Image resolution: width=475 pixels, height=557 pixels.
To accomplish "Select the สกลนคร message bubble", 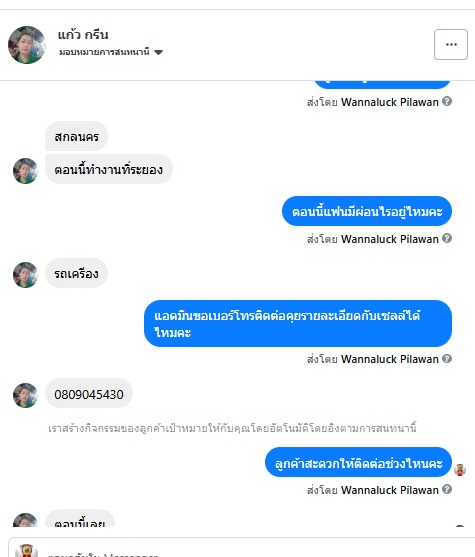I will pyautogui.click(x=76, y=136).
